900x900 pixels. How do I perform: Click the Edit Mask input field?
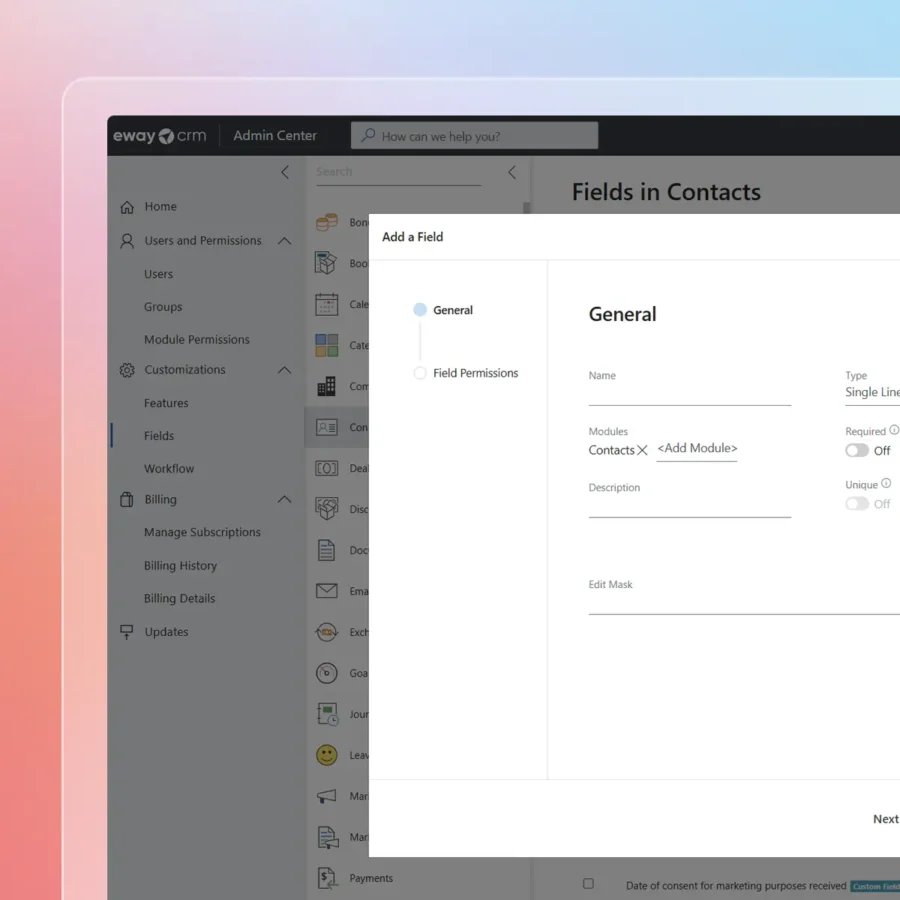[744, 604]
